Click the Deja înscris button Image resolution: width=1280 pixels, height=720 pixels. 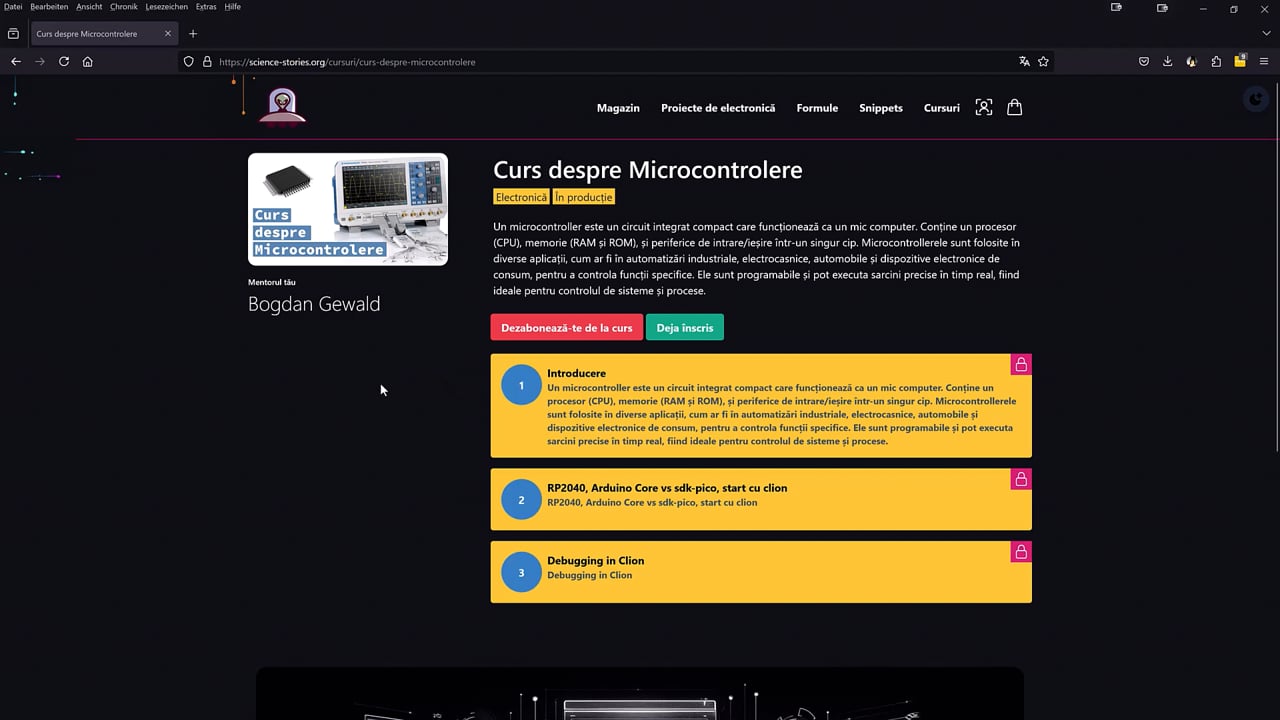685,328
